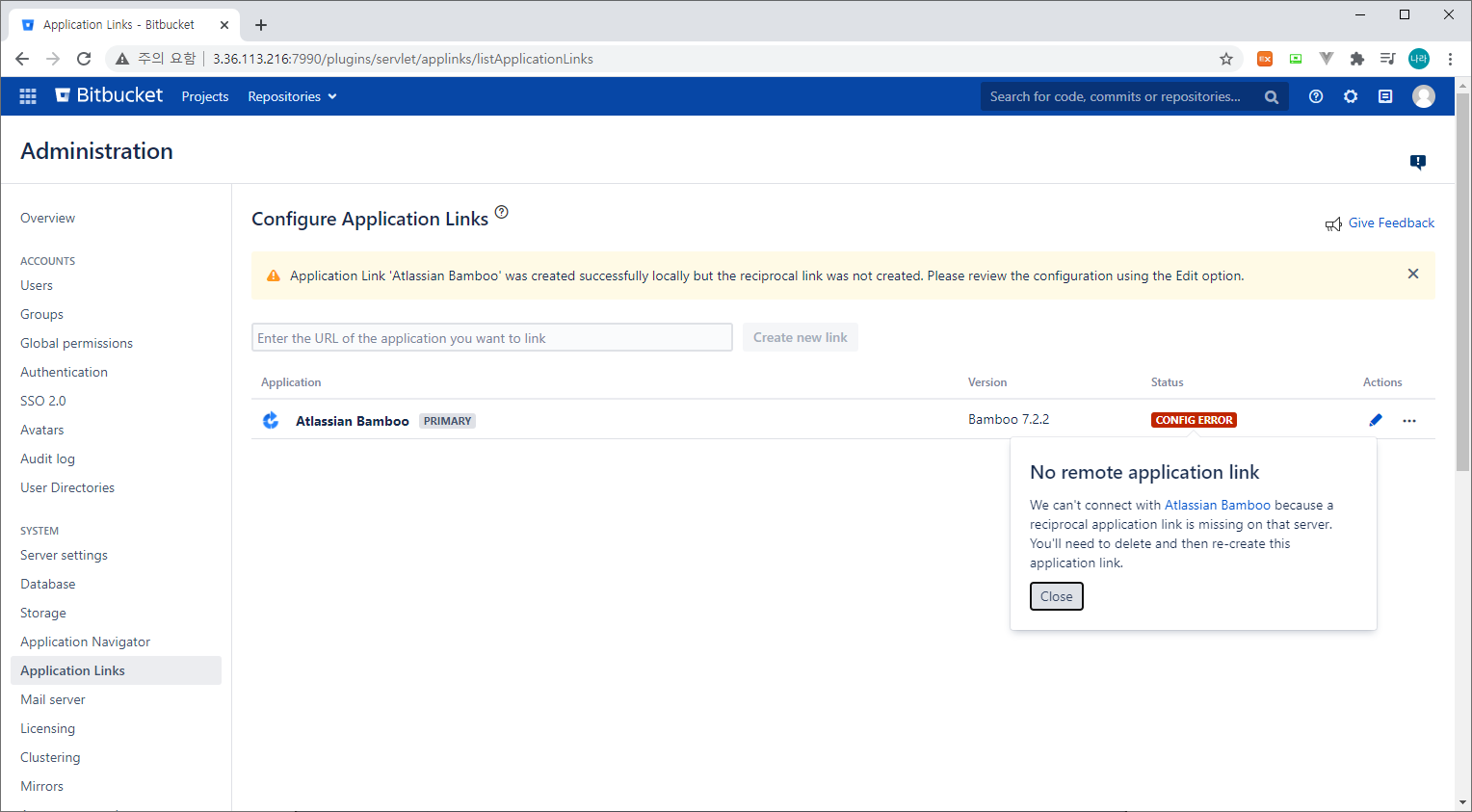
Task: Open Authentication settings
Action: (64, 372)
